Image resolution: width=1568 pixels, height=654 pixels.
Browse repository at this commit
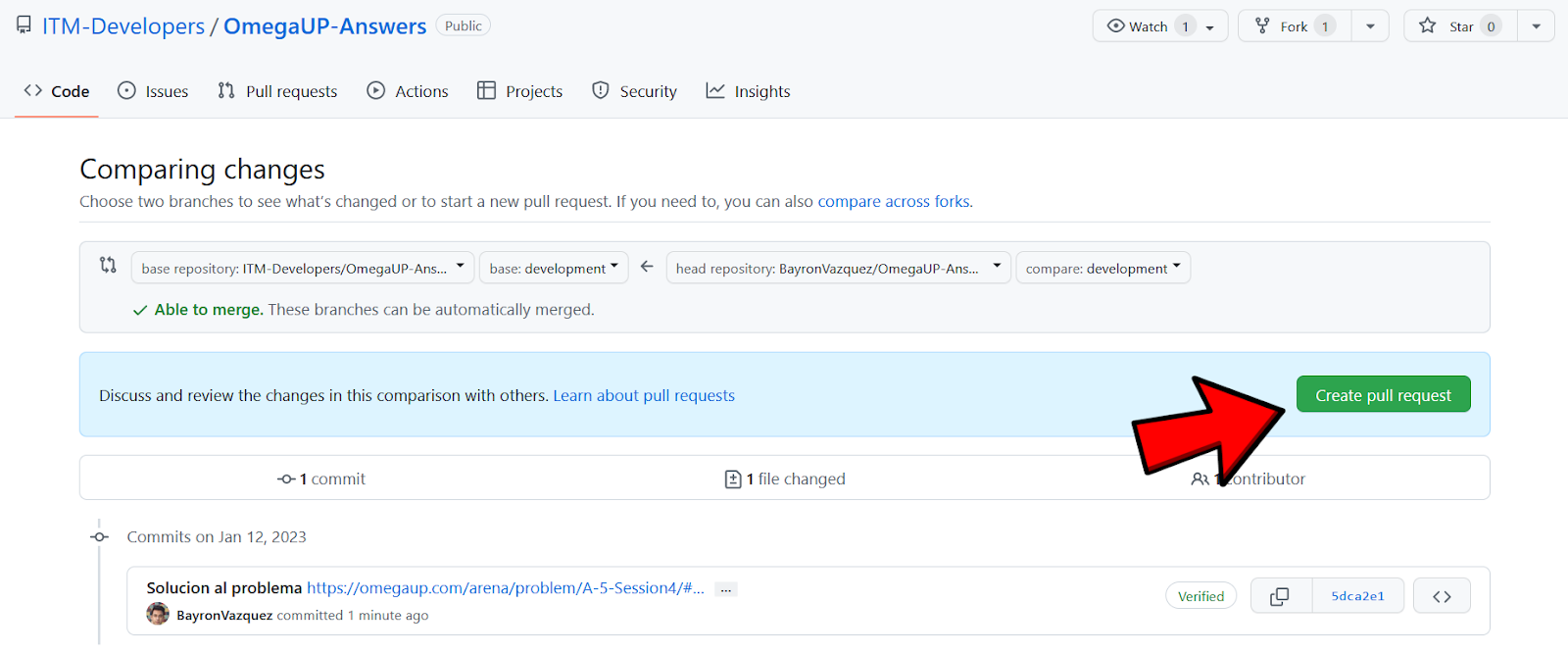coord(1442,596)
